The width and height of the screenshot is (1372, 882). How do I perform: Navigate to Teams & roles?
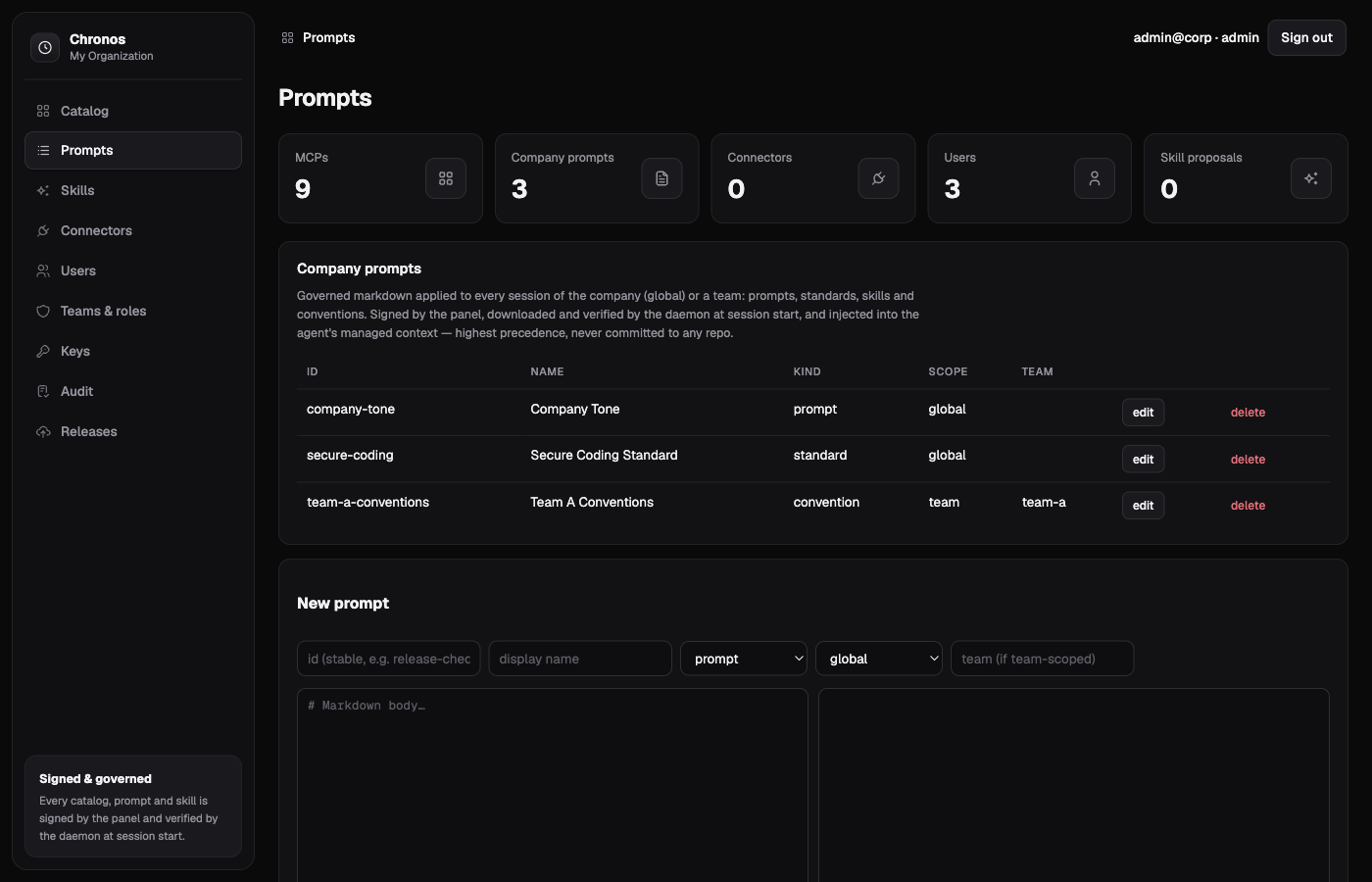tap(133, 311)
